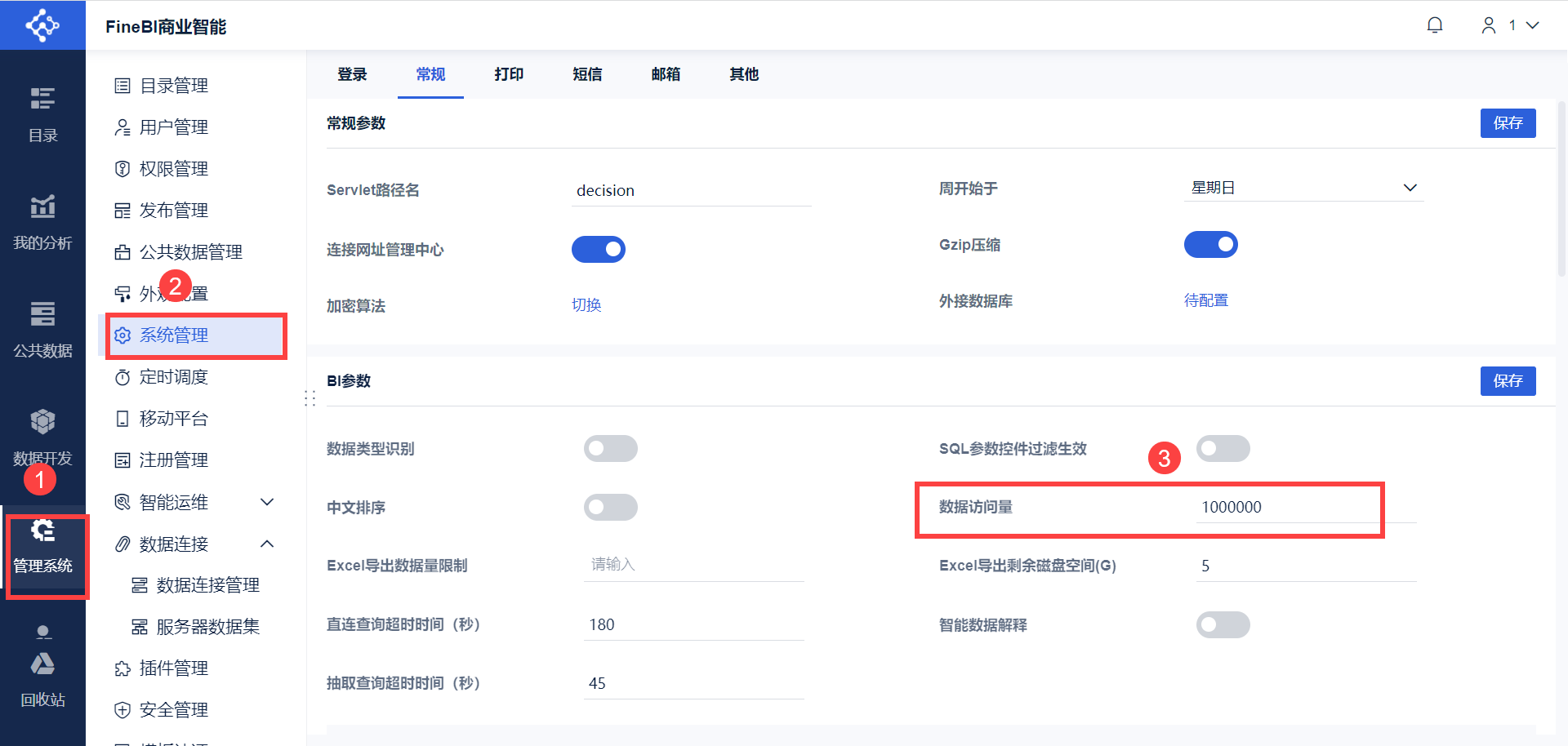Open 公共数据 in the sidebar
The width and height of the screenshot is (1568, 746).
tap(42, 330)
